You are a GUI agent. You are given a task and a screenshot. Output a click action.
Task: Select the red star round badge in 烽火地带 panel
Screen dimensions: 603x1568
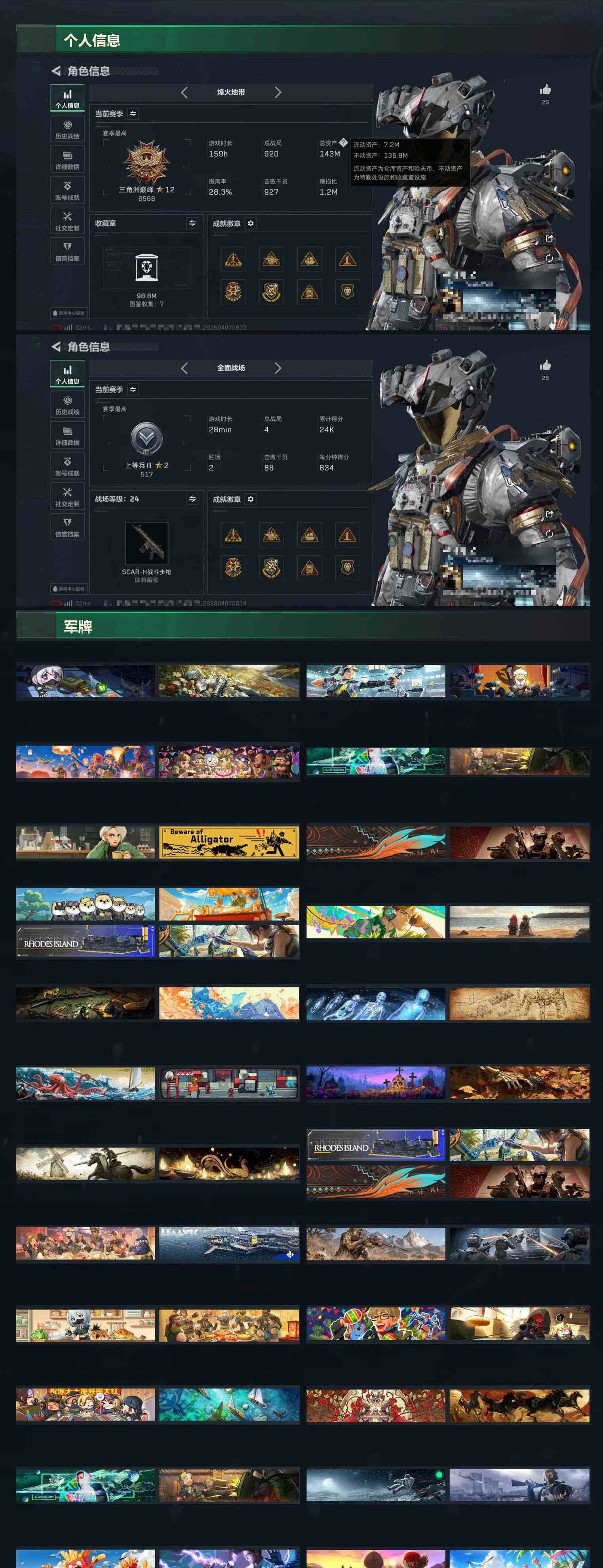tap(233, 292)
